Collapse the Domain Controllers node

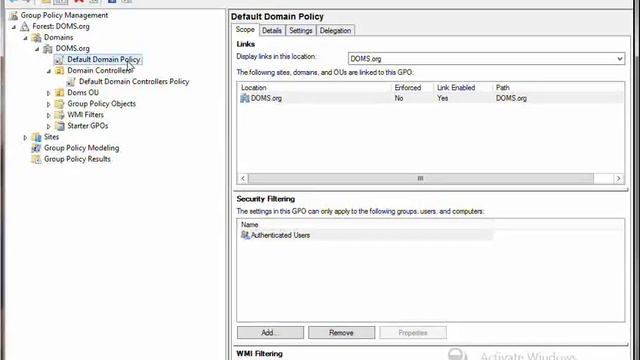tap(49, 71)
